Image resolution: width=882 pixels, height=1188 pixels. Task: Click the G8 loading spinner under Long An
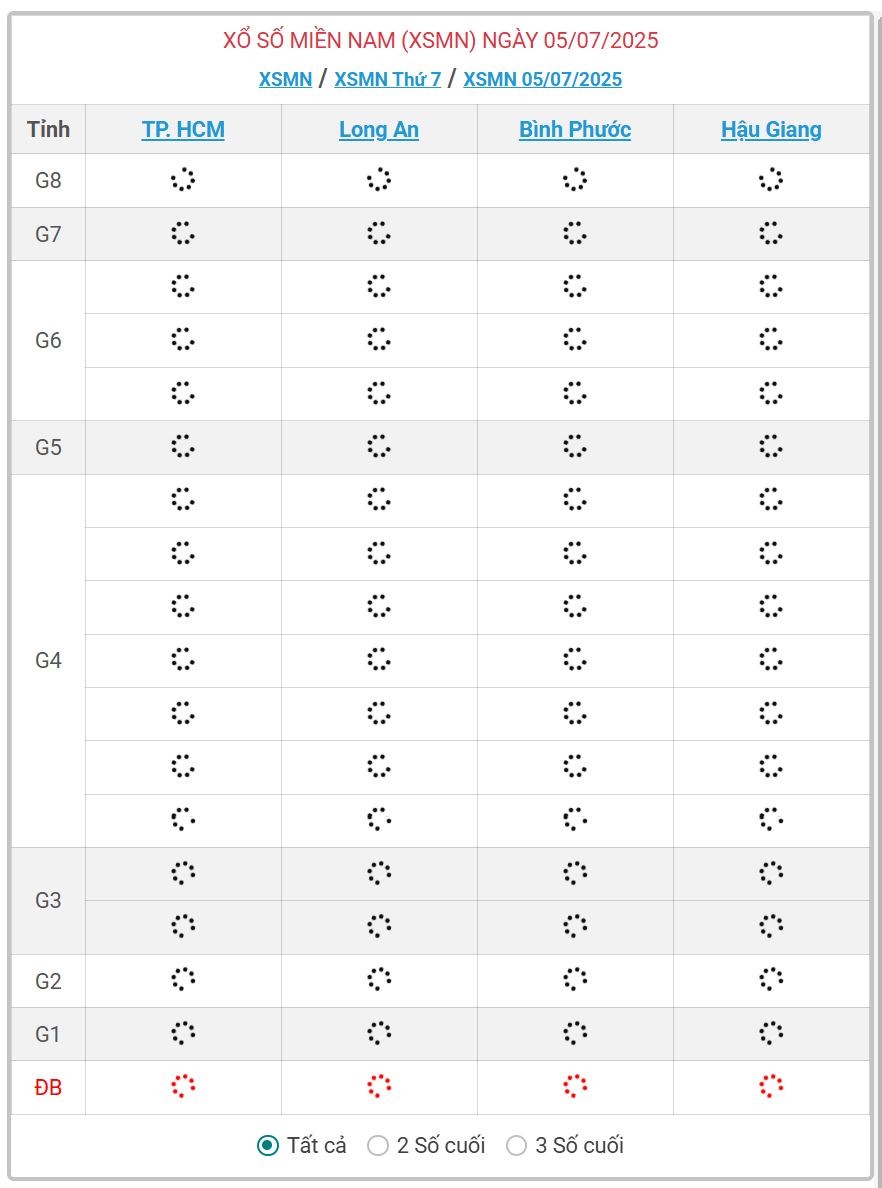[379, 180]
